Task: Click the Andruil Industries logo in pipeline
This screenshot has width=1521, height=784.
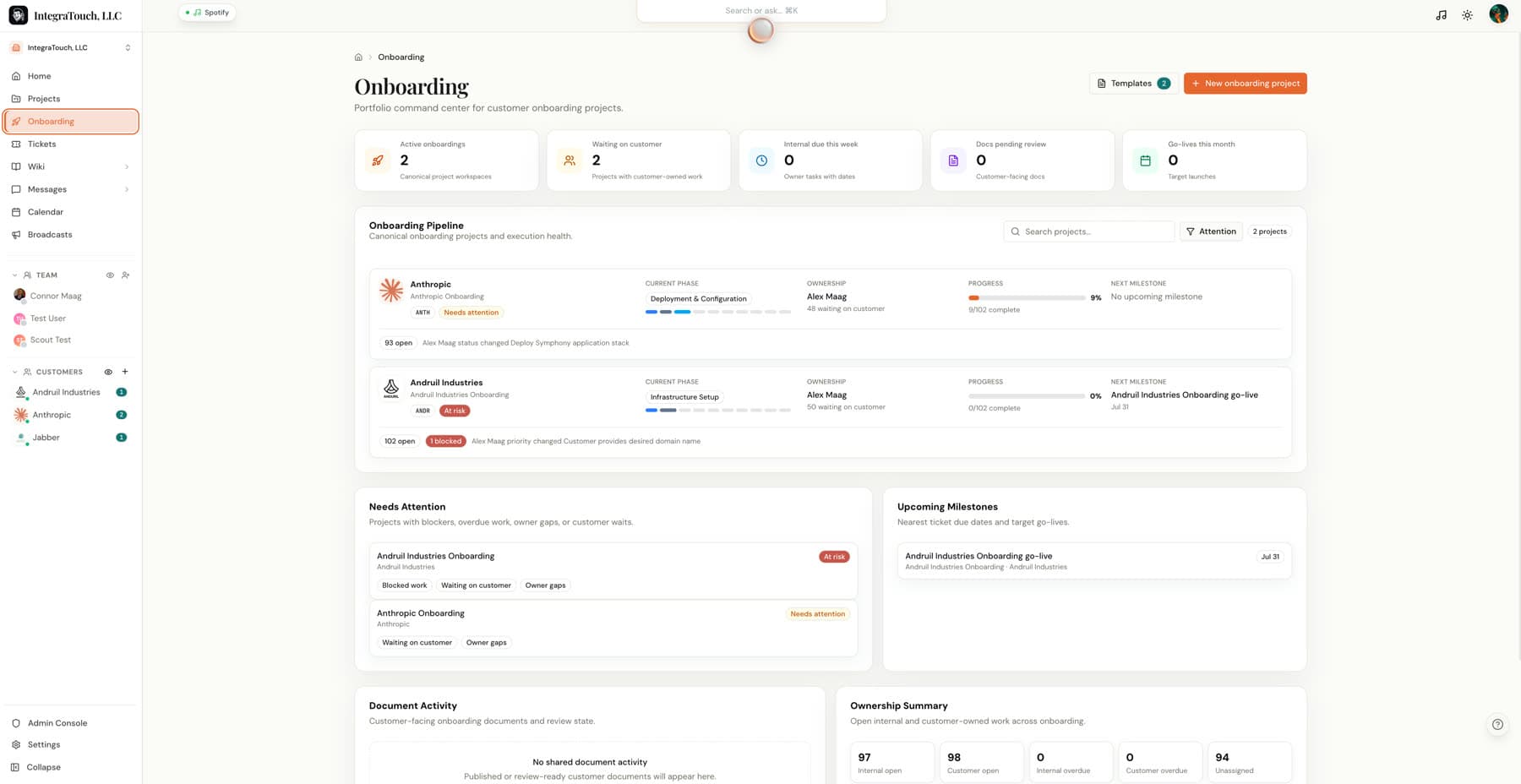Action: tap(390, 389)
